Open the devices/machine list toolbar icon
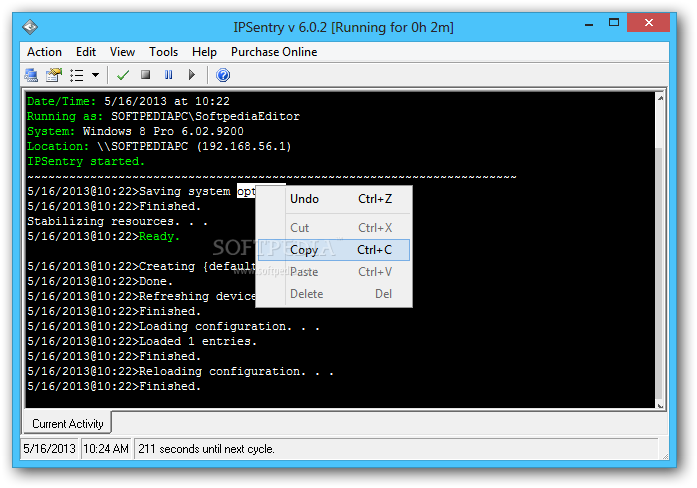Screen dimensions: 697x488 point(31,75)
